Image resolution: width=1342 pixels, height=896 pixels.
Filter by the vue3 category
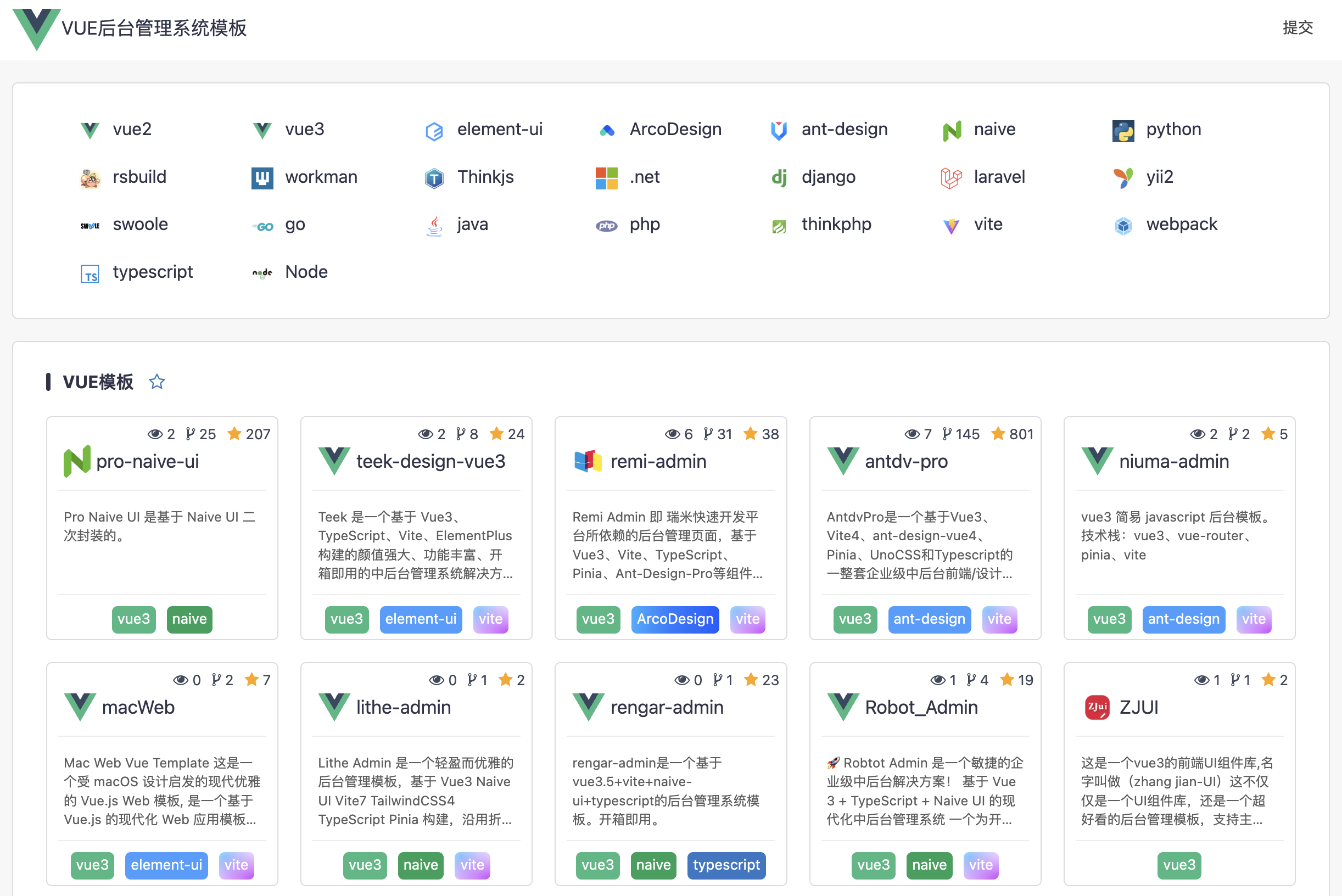tap(304, 130)
